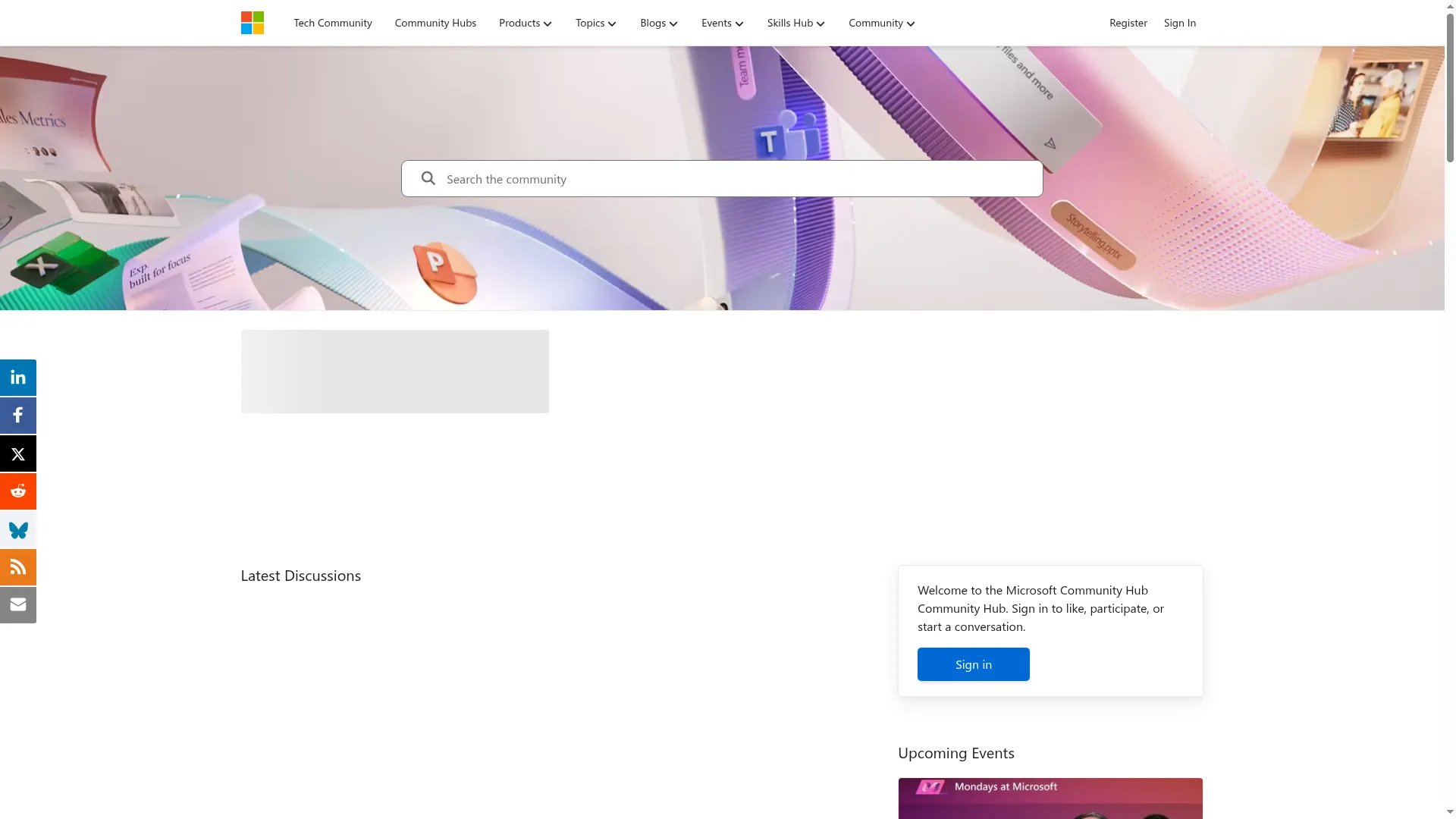Expand the Blogs dropdown menu

pyautogui.click(x=659, y=23)
